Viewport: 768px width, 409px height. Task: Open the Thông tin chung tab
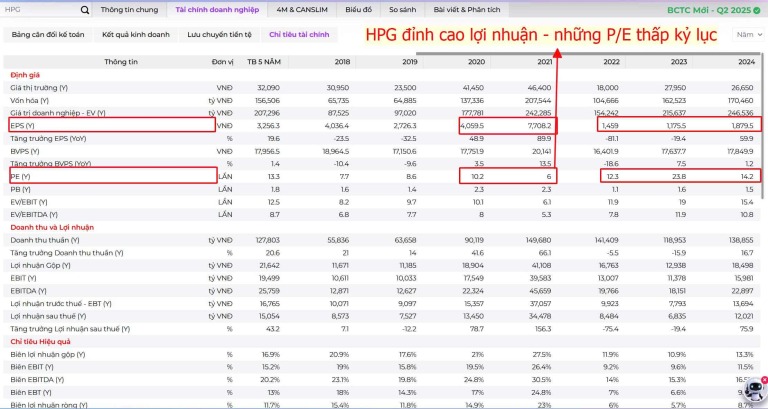point(129,10)
